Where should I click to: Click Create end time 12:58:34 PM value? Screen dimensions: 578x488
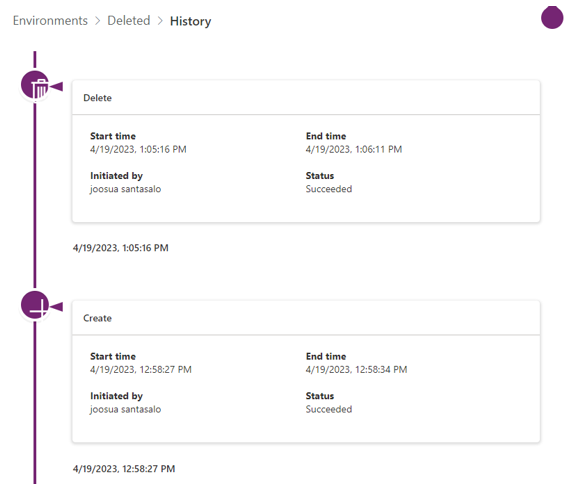(x=356, y=370)
